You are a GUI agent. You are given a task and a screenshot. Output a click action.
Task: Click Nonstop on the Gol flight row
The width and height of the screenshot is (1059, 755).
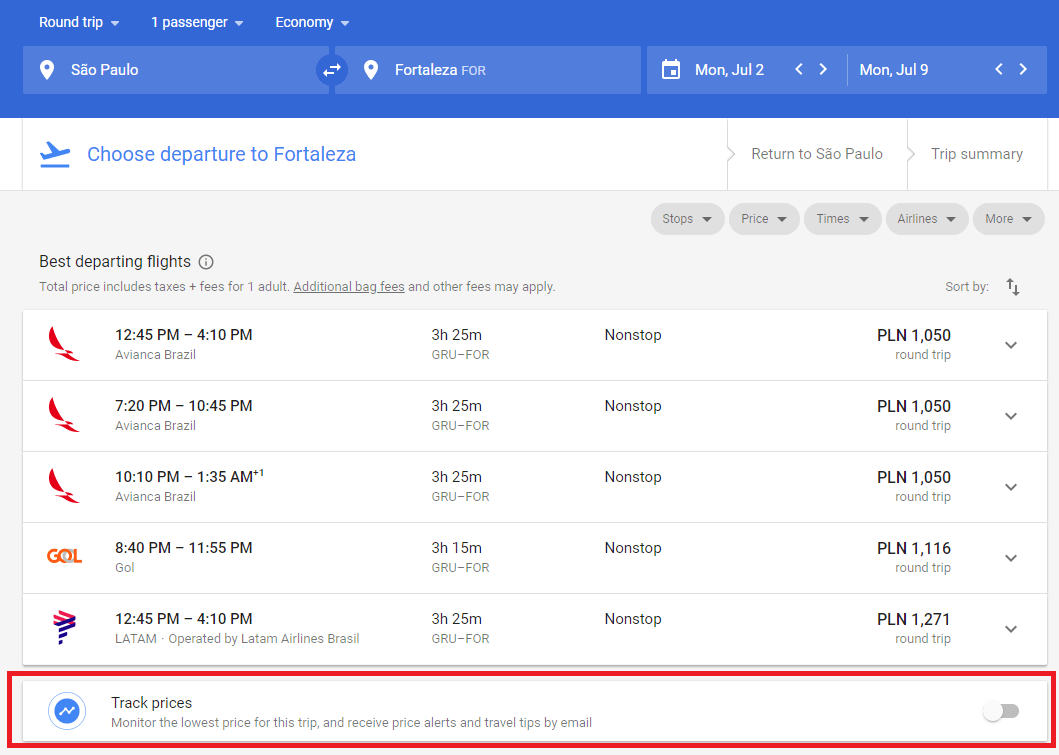(x=633, y=548)
